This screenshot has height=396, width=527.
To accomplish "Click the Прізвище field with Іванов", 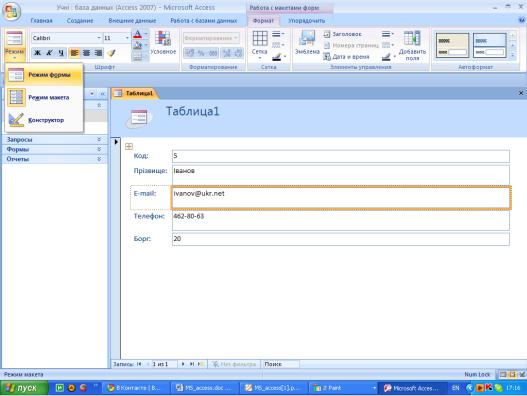I will (341, 175).
